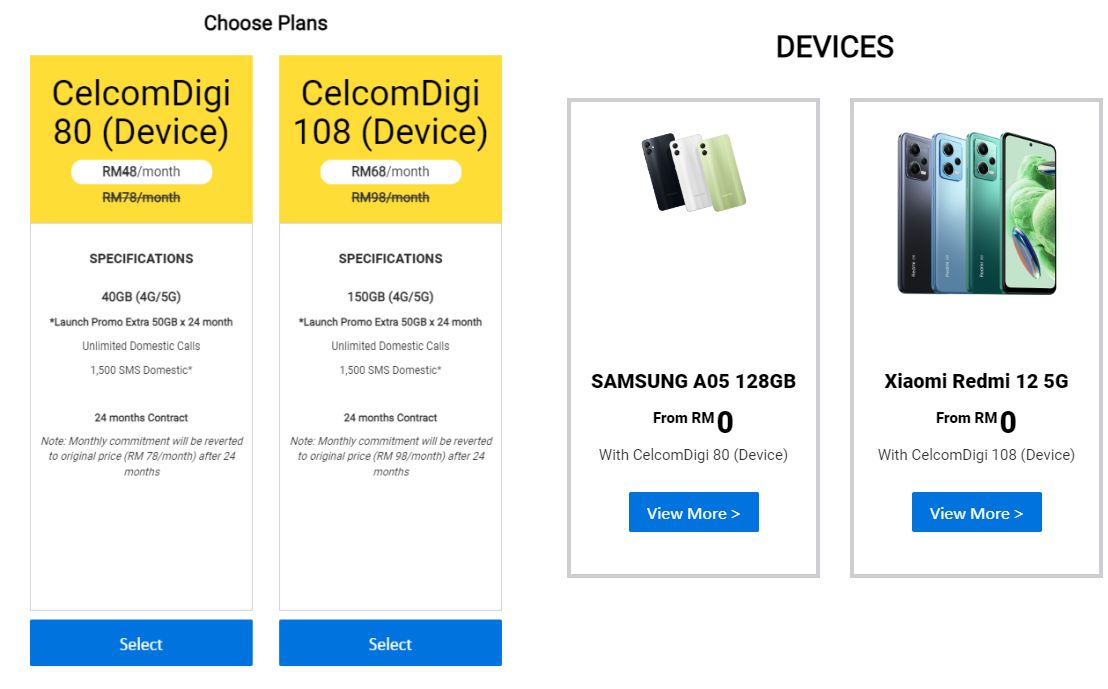
Task: Click the struck-through RM78/month price
Action: [x=140, y=197]
